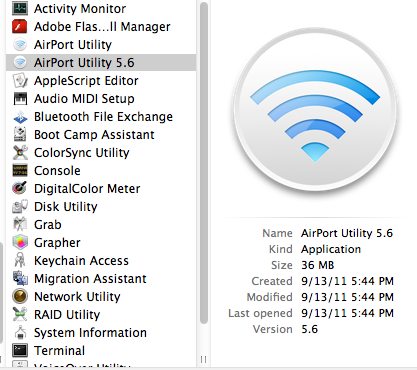417x370 pixels.
Task: Select the Activity Monitor row
Action: [101, 8]
